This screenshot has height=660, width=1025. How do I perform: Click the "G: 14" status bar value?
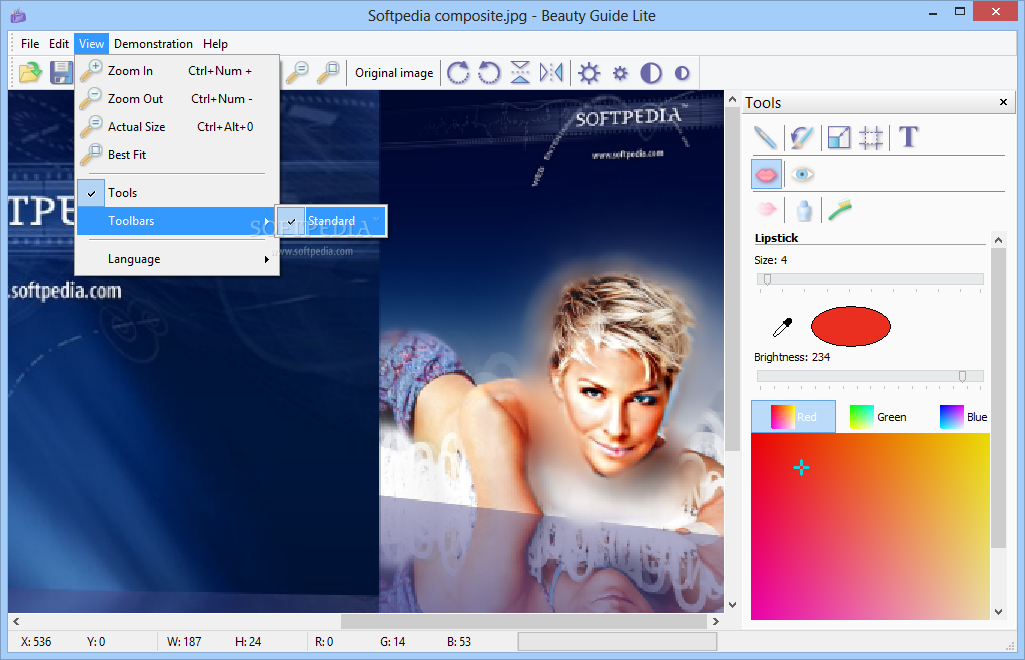coord(392,642)
